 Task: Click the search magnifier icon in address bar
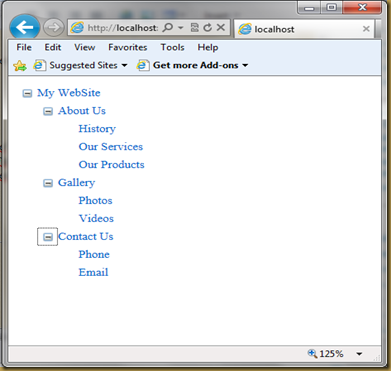[168, 28]
